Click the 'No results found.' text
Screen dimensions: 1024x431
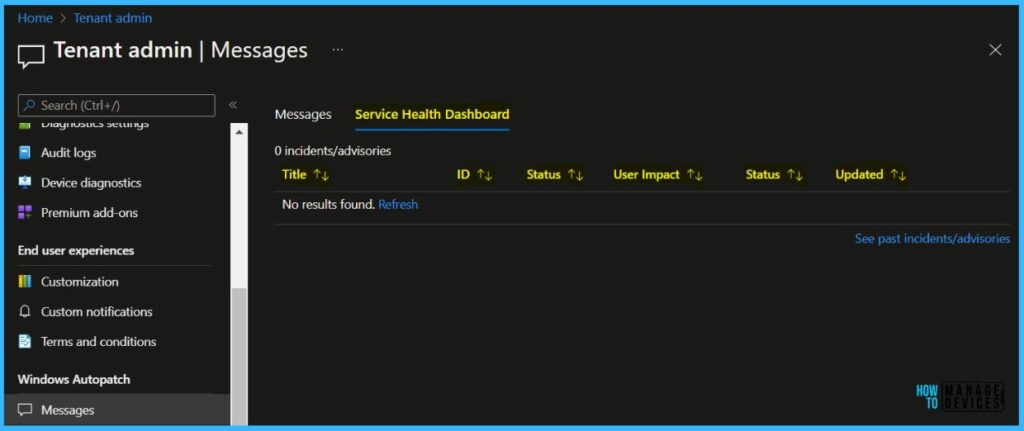point(328,204)
